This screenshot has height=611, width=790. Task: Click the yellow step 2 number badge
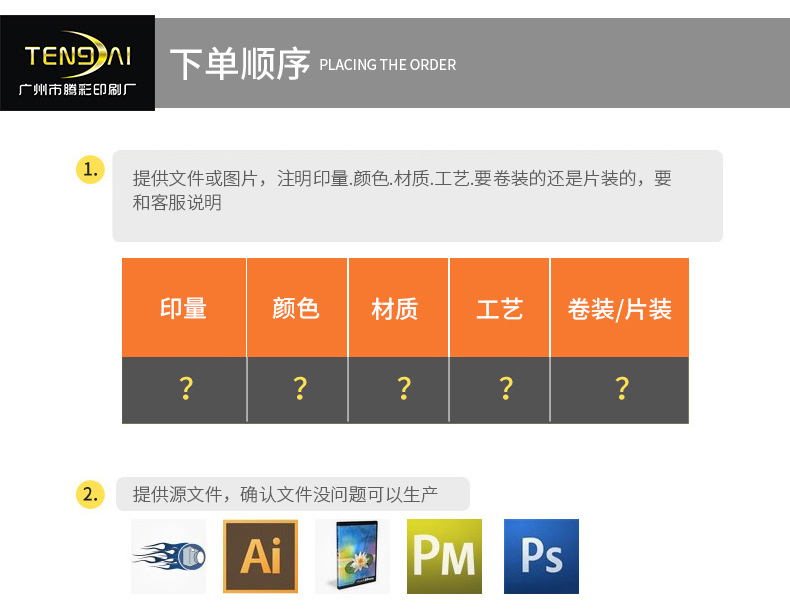[90, 494]
